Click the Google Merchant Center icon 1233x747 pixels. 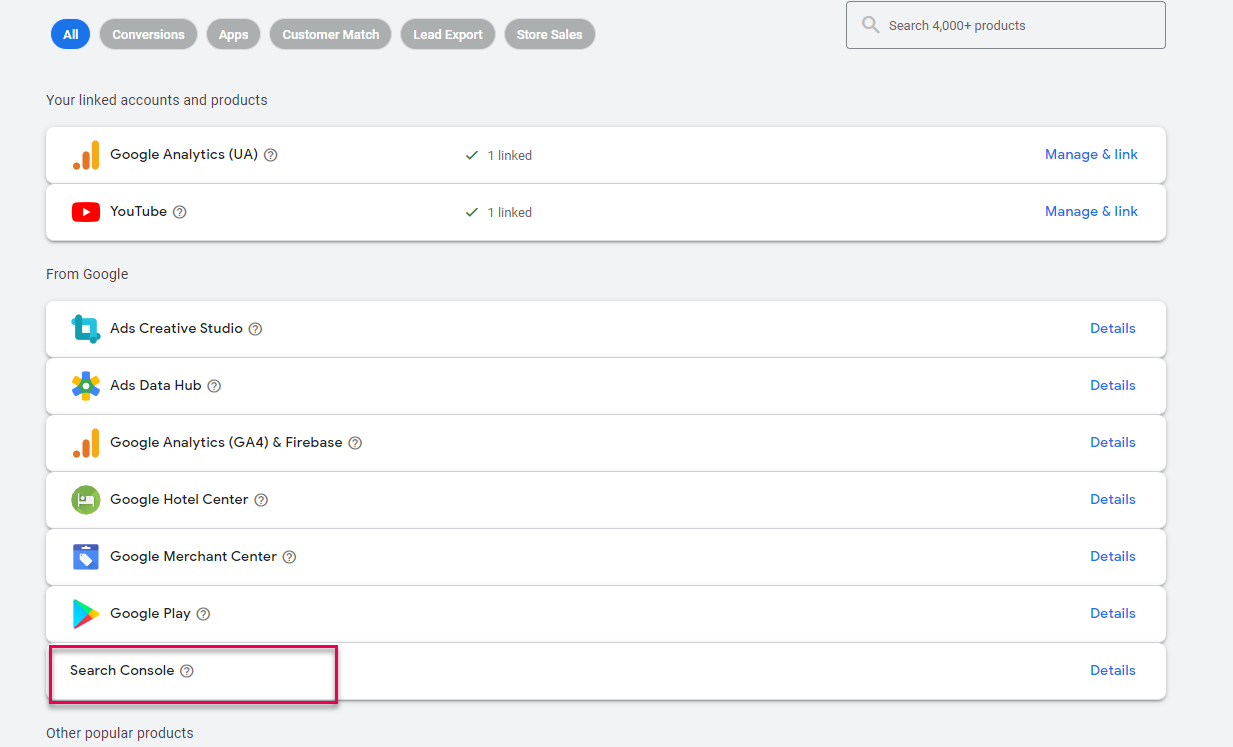click(x=86, y=556)
